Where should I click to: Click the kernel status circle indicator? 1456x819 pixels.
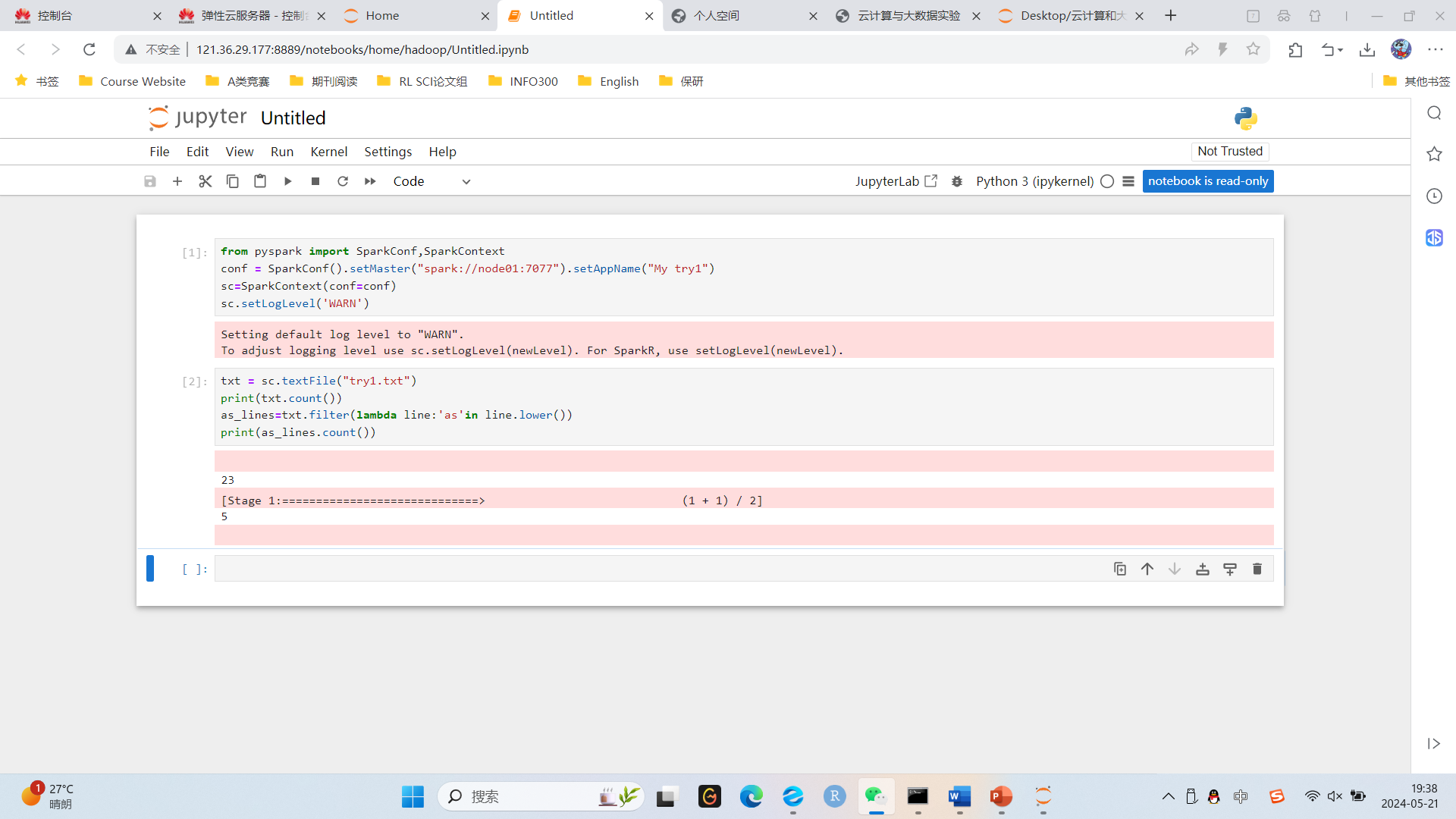coord(1107,181)
